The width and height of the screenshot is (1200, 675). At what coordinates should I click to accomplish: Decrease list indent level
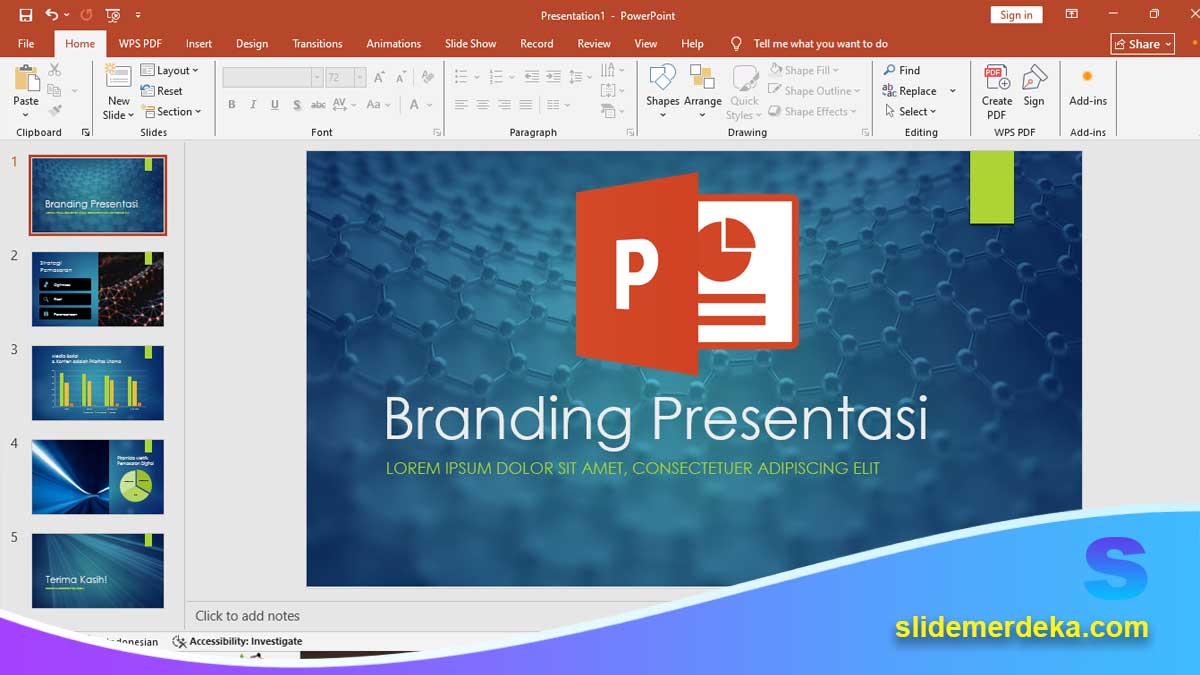click(x=531, y=76)
